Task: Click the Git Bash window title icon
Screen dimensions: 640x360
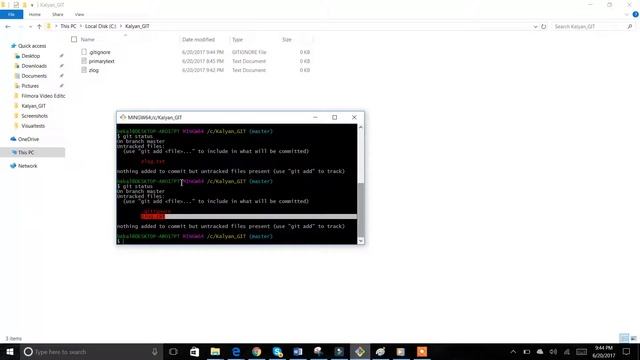Action: click(123, 117)
